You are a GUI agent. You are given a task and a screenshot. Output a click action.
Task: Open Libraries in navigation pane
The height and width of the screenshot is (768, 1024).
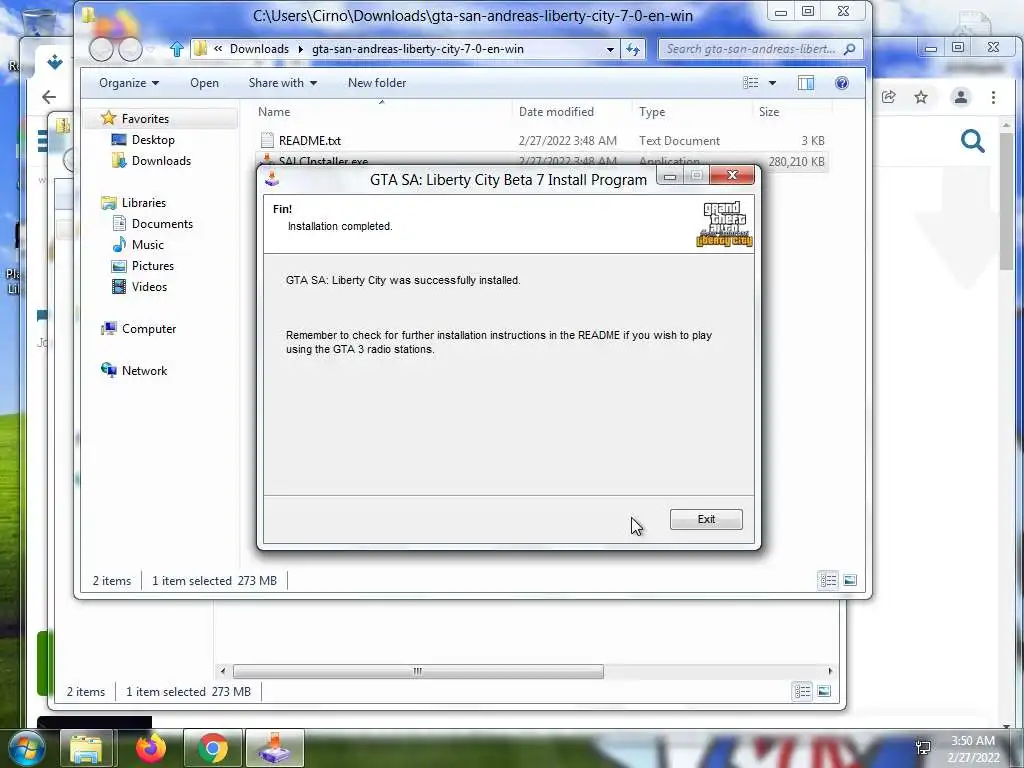[144, 202]
